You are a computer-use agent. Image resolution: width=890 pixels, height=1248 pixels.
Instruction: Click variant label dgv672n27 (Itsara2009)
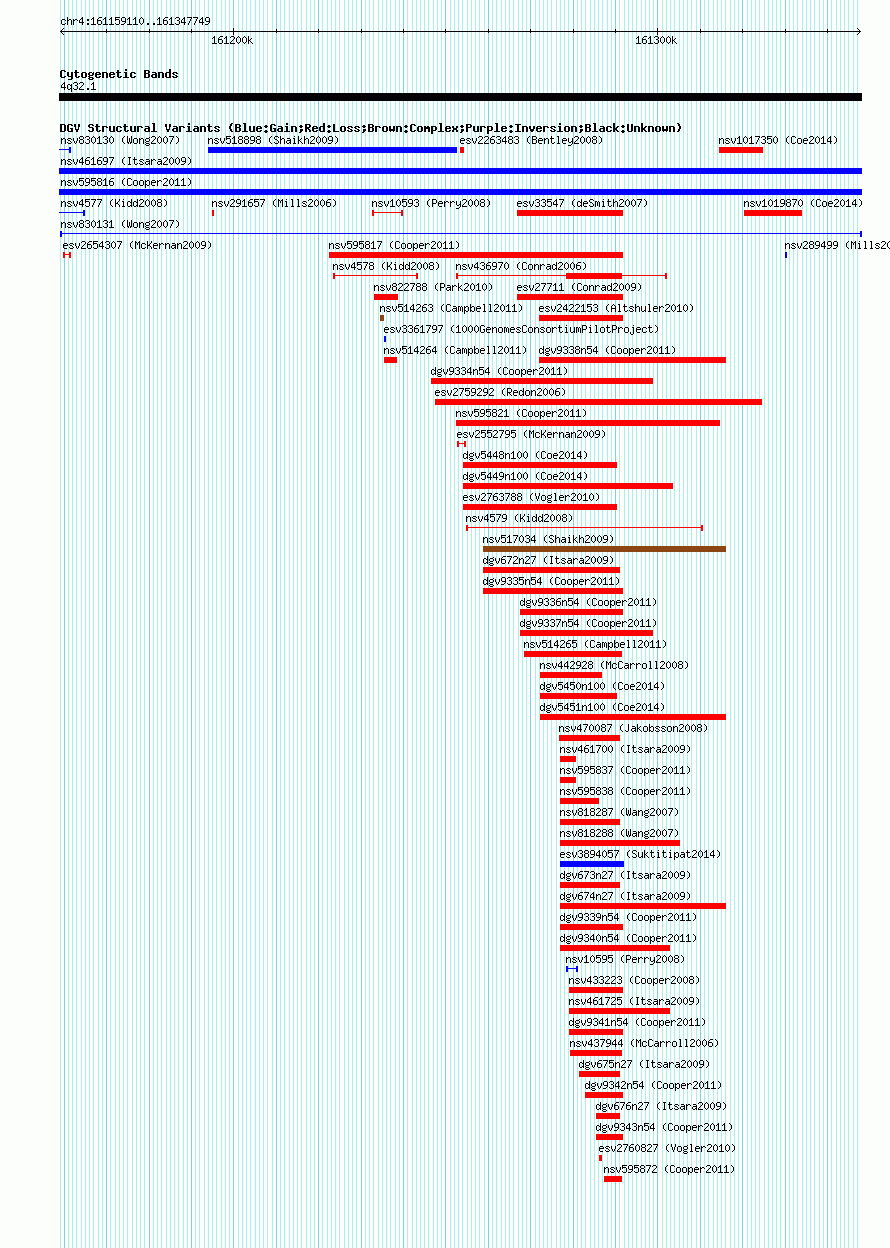point(548,560)
